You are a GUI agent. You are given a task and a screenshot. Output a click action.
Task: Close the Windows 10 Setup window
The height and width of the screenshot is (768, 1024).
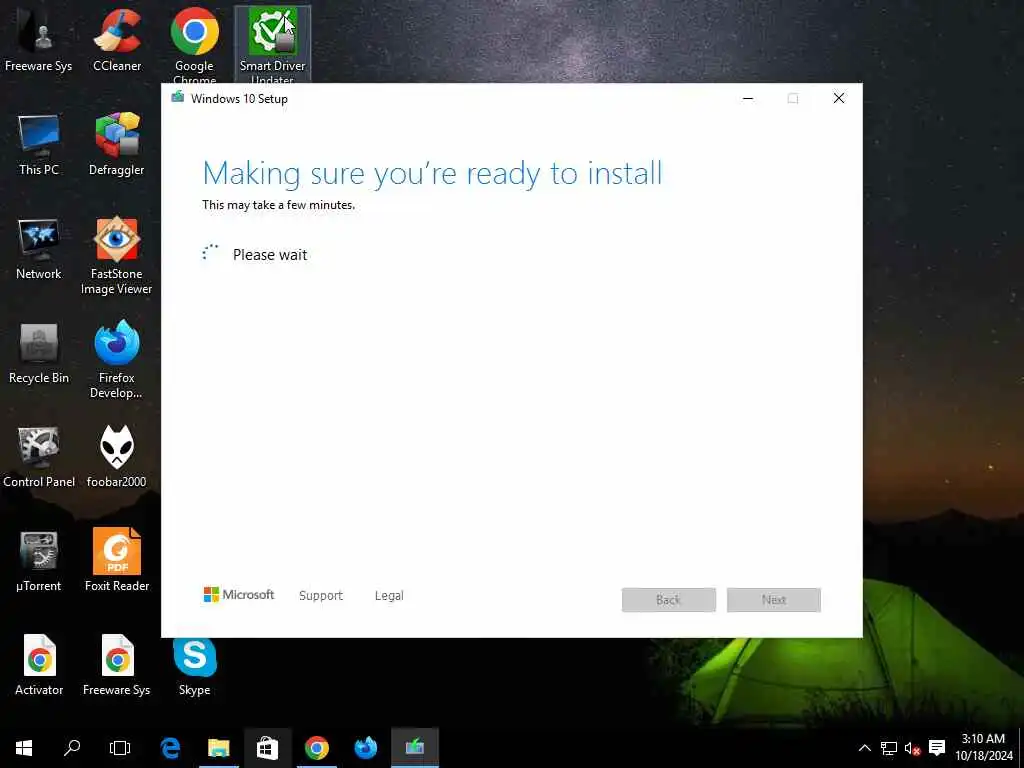click(839, 99)
